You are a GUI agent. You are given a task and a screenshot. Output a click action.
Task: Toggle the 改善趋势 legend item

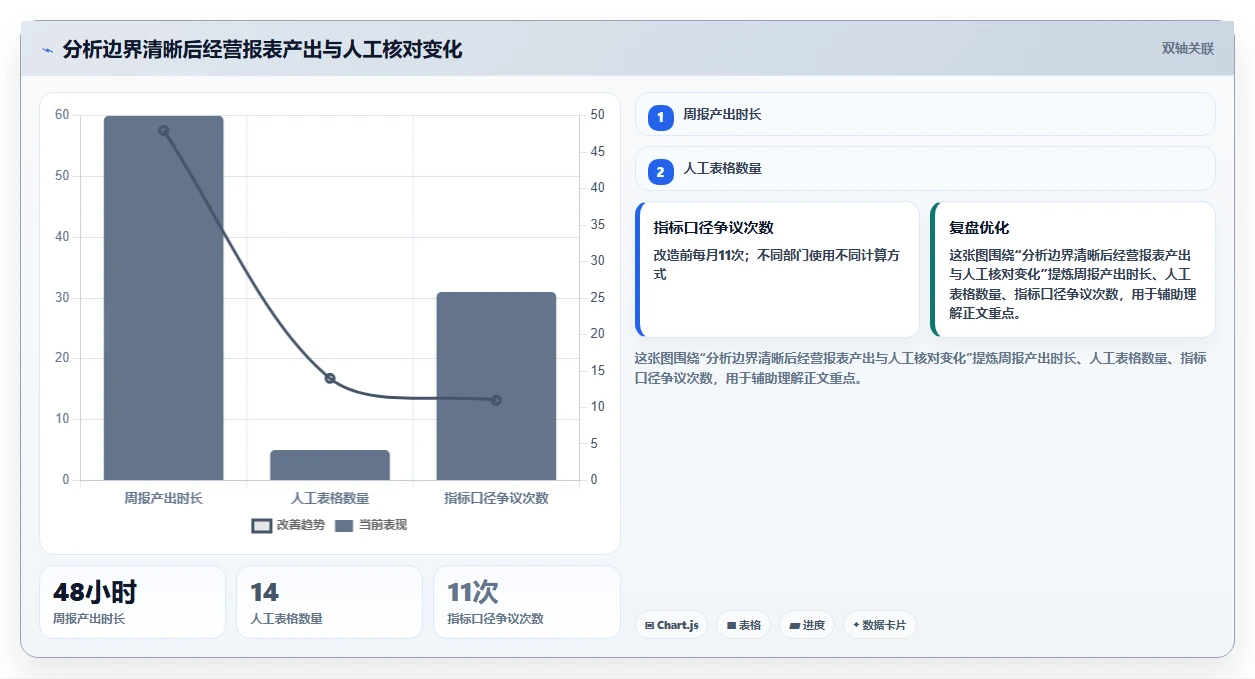(x=288, y=525)
